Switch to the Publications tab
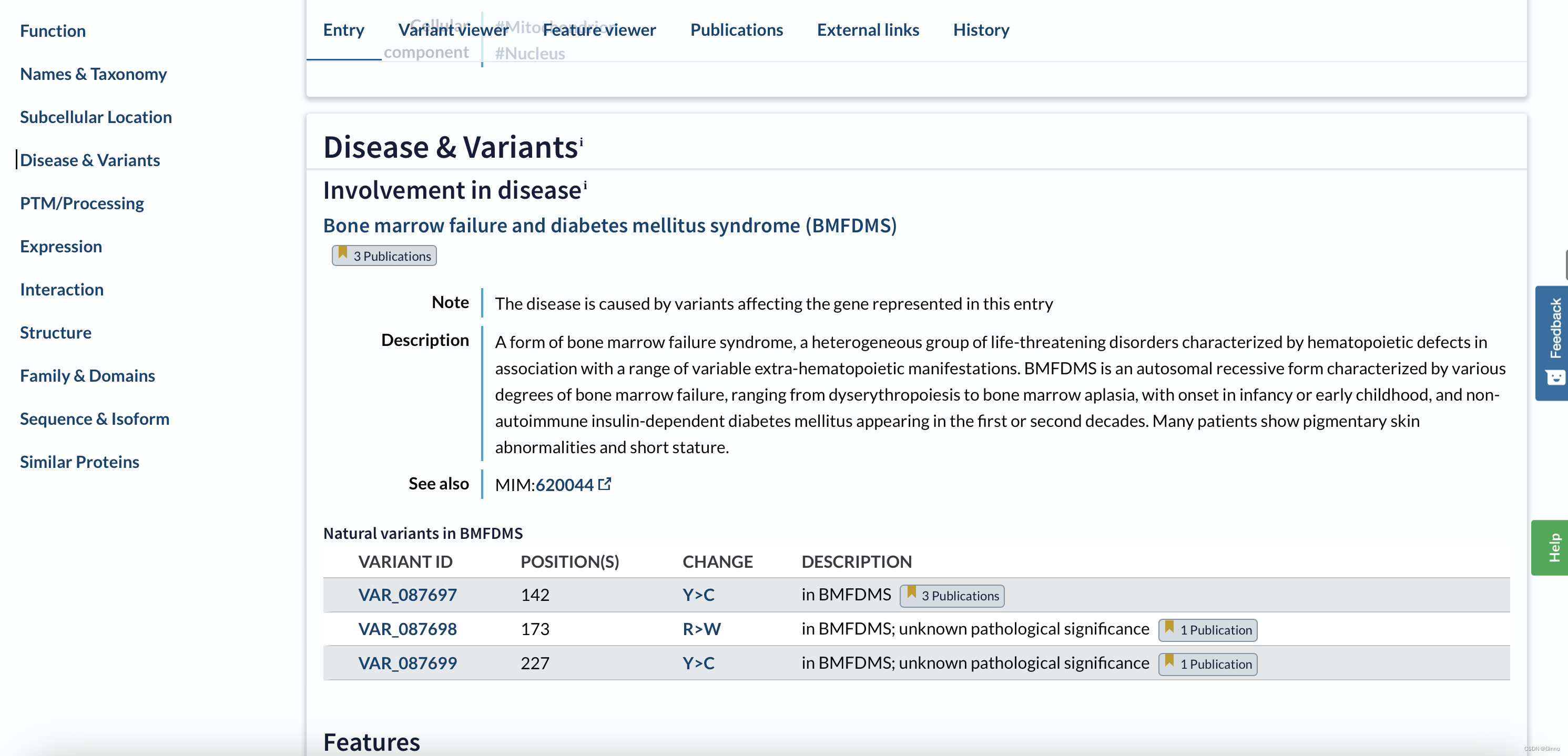Image resolution: width=1568 pixels, height=756 pixels. click(x=737, y=30)
